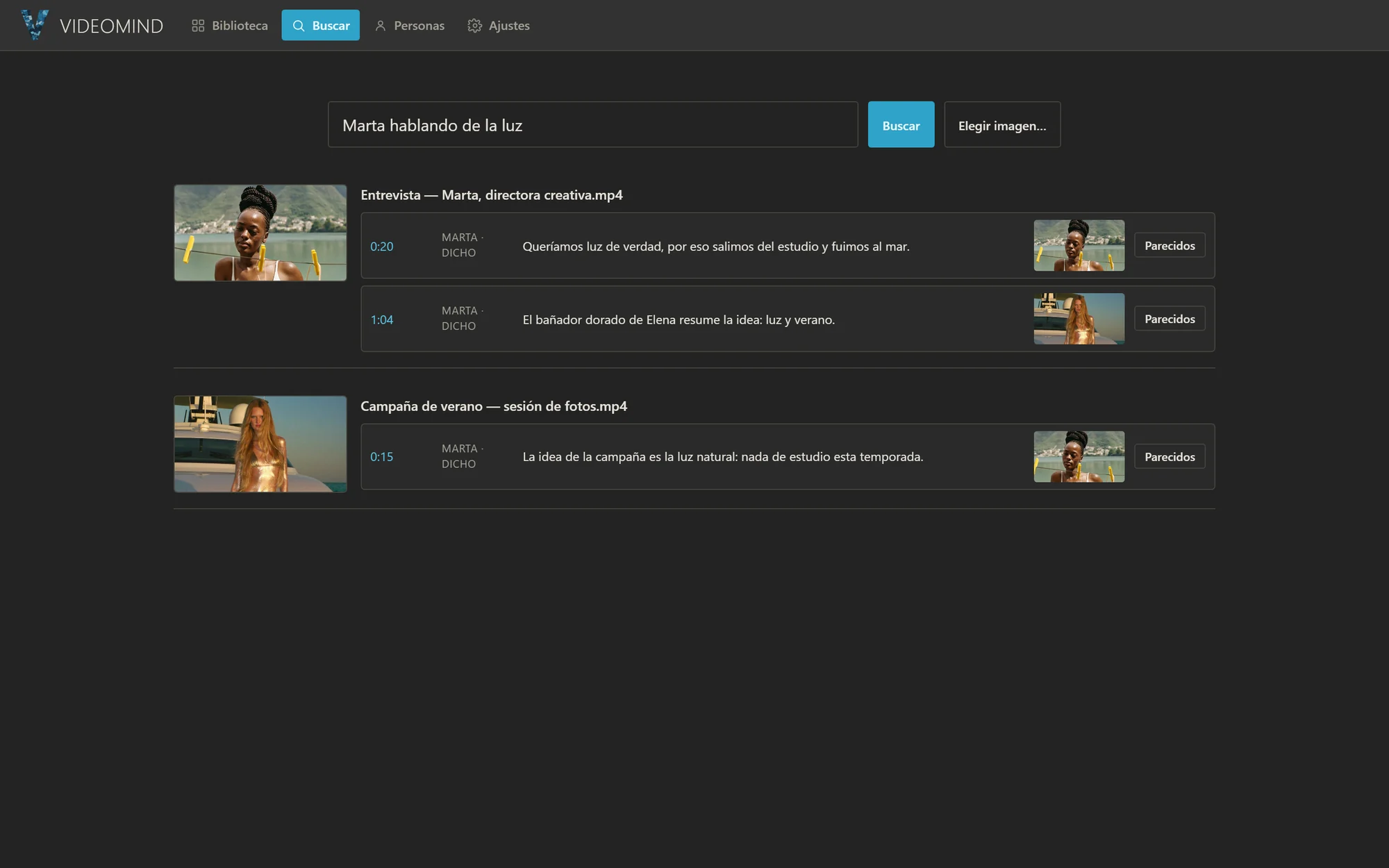The width and height of the screenshot is (1389, 868).
Task: Jump to timestamp 0:15
Action: click(382, 457)
